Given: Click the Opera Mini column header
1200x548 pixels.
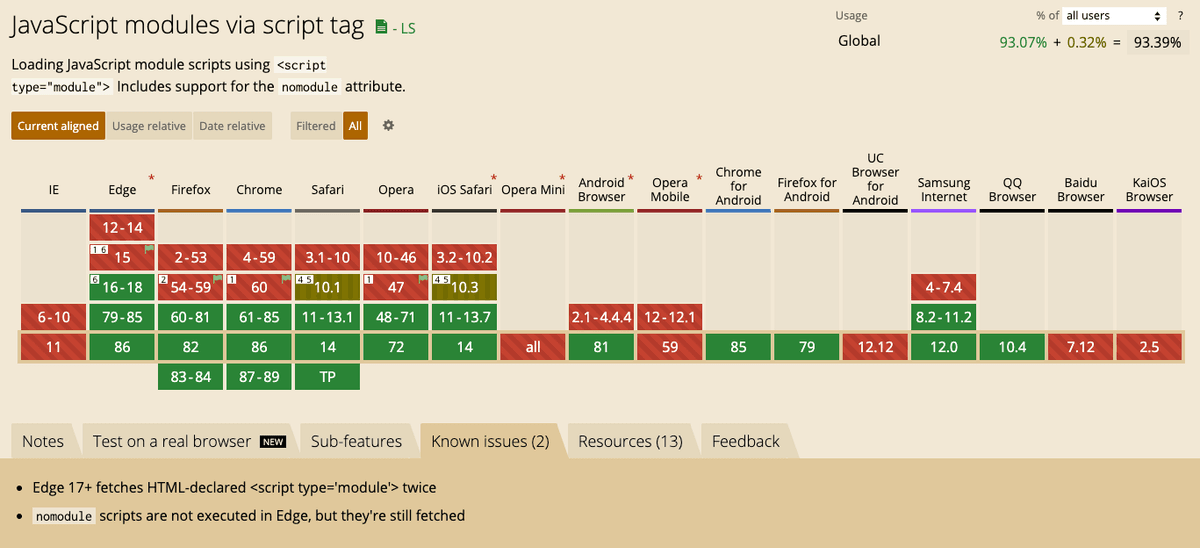Looking at the screenshot, I should (x=533, y=190).
